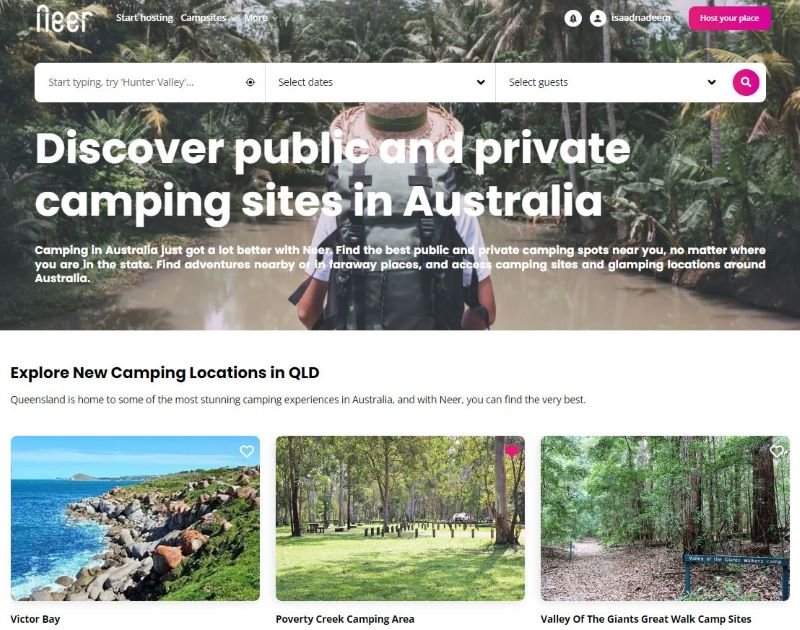The height and width of the screenshot is (630, 800).
Task: Use current location target icon
Action: coord(250,82)
